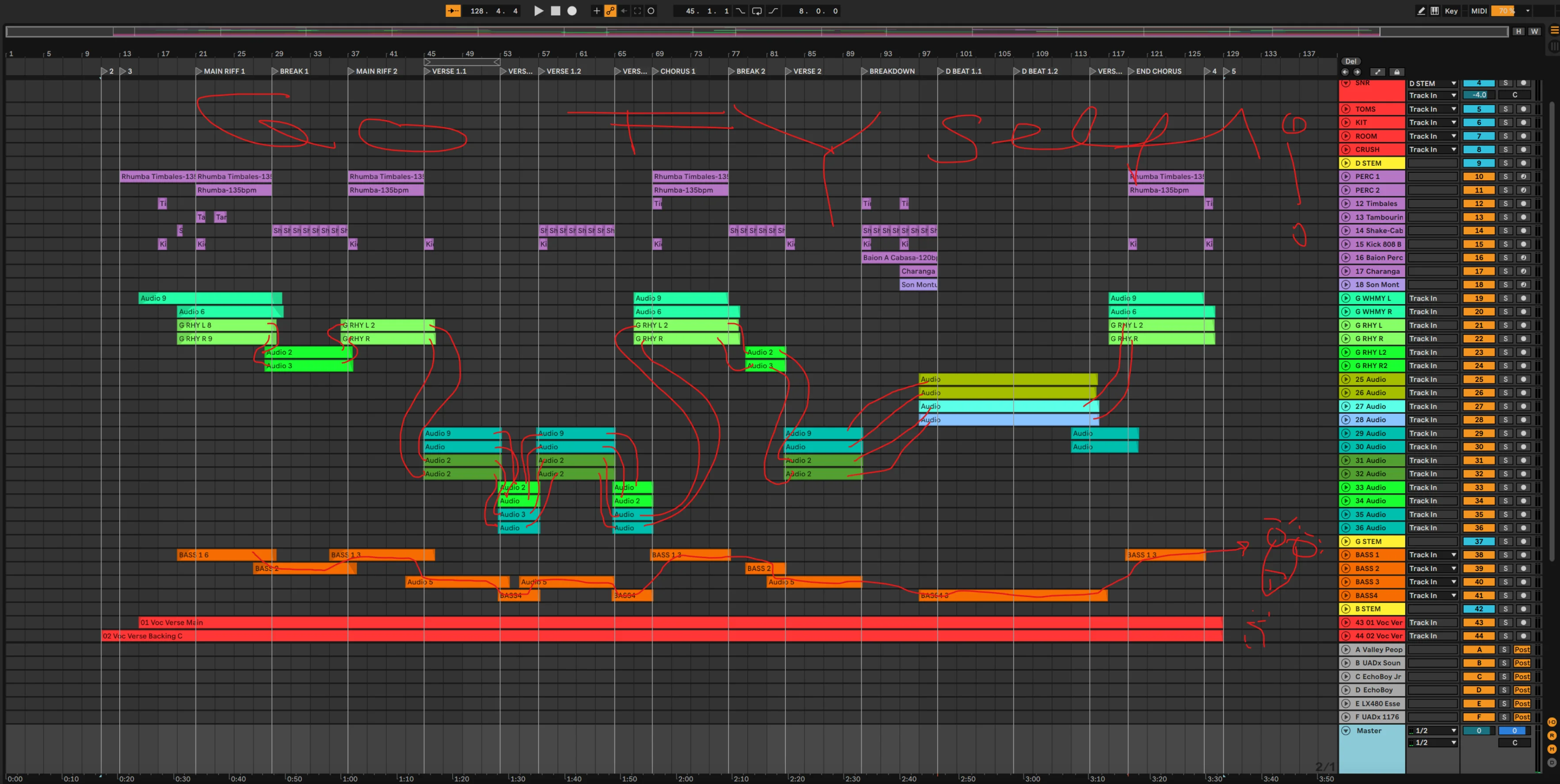Viewport: 1560px width, 784px height.
Task: Solo the BASS 1 track
Action: [1506, 555]
